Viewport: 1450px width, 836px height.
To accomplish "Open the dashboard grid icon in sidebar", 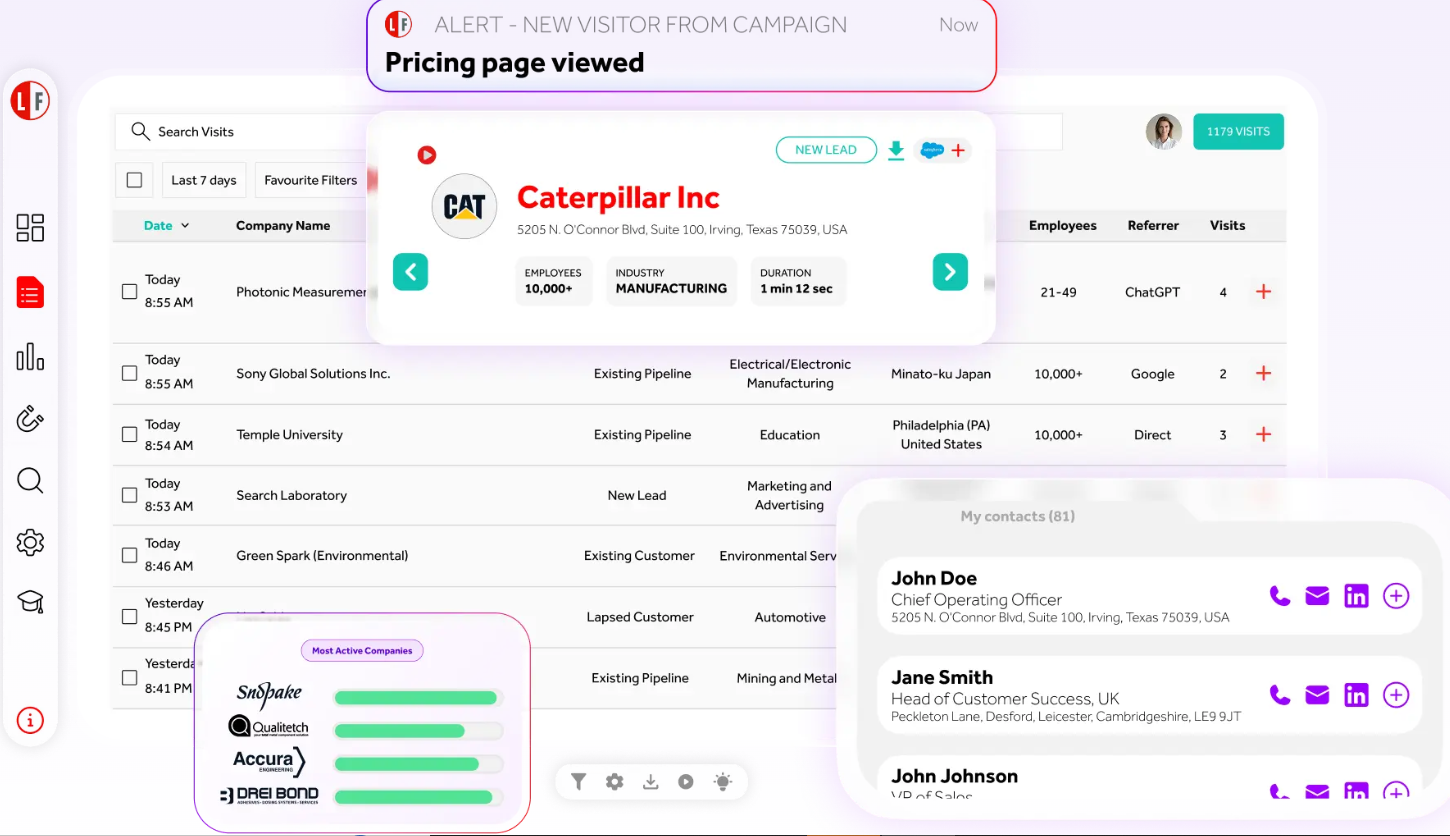I will point(30,228).
